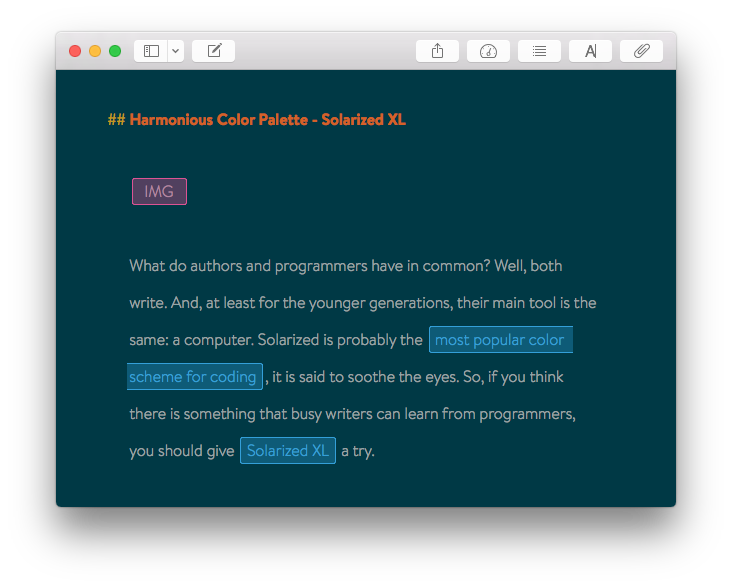
Task: Open the Solarized XL link
Action: [x=288, y=451]
